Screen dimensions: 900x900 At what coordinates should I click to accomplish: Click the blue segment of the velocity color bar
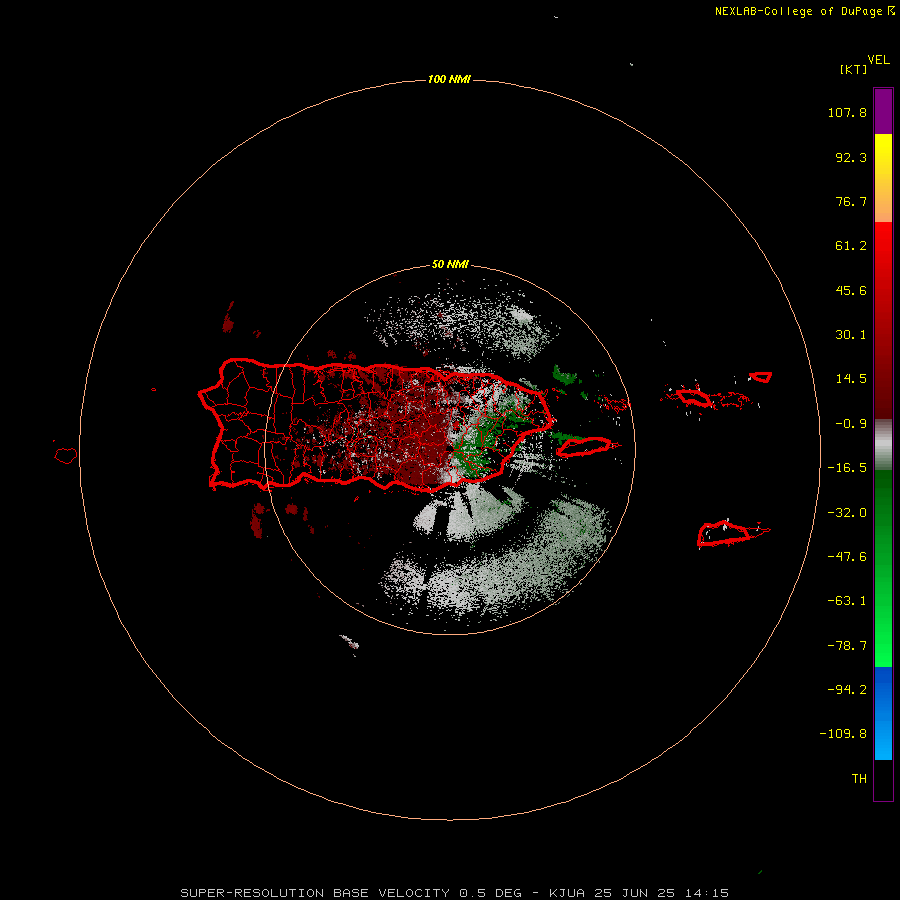pos(883,713)
